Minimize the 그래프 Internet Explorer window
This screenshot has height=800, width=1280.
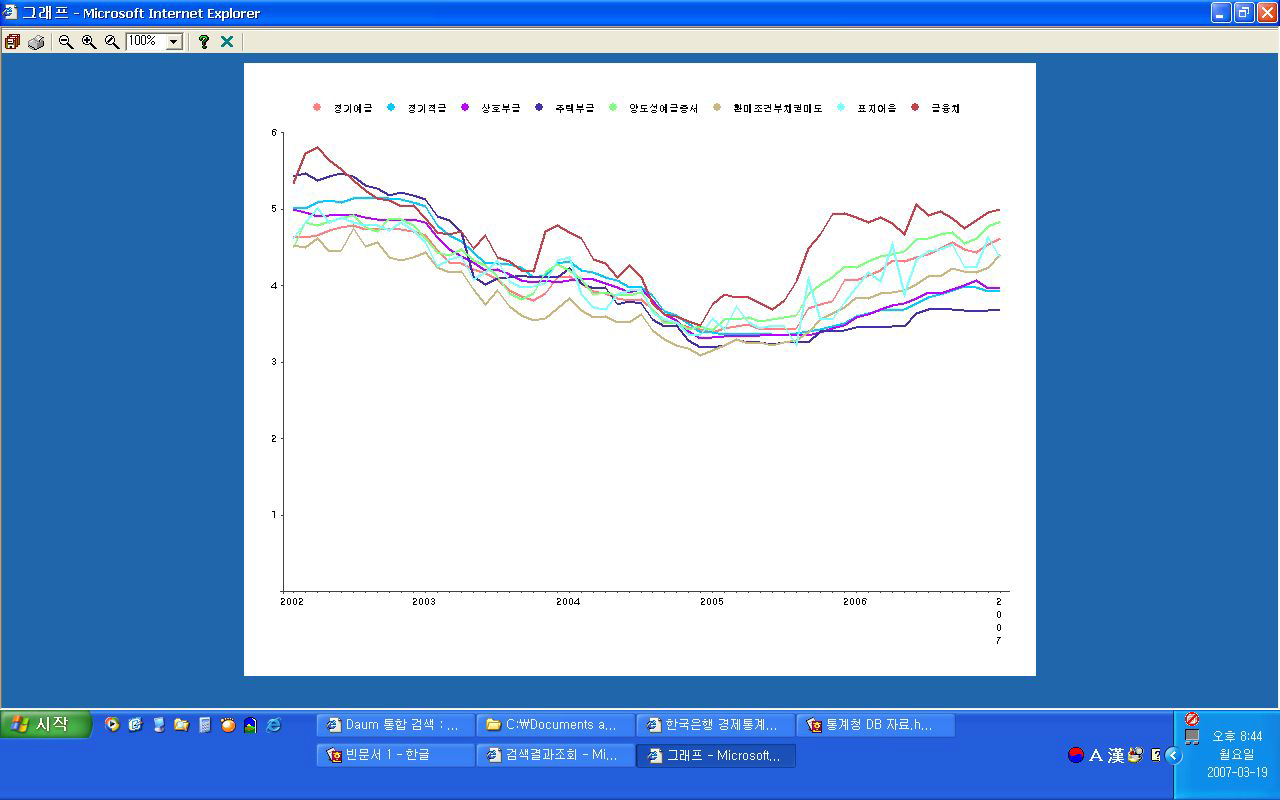(1221, 13)
